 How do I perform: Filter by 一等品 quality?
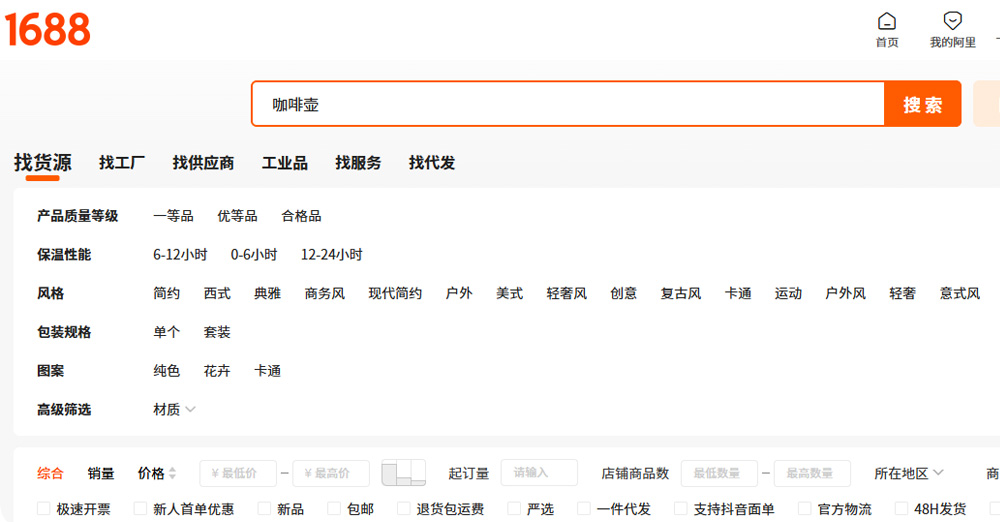click(x=173, y=216)
